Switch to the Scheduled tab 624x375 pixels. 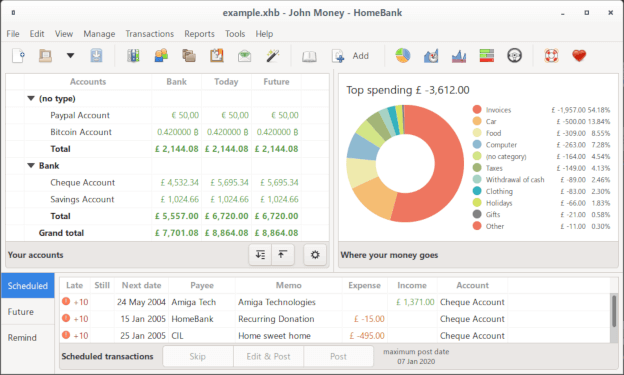pos(28,285)
